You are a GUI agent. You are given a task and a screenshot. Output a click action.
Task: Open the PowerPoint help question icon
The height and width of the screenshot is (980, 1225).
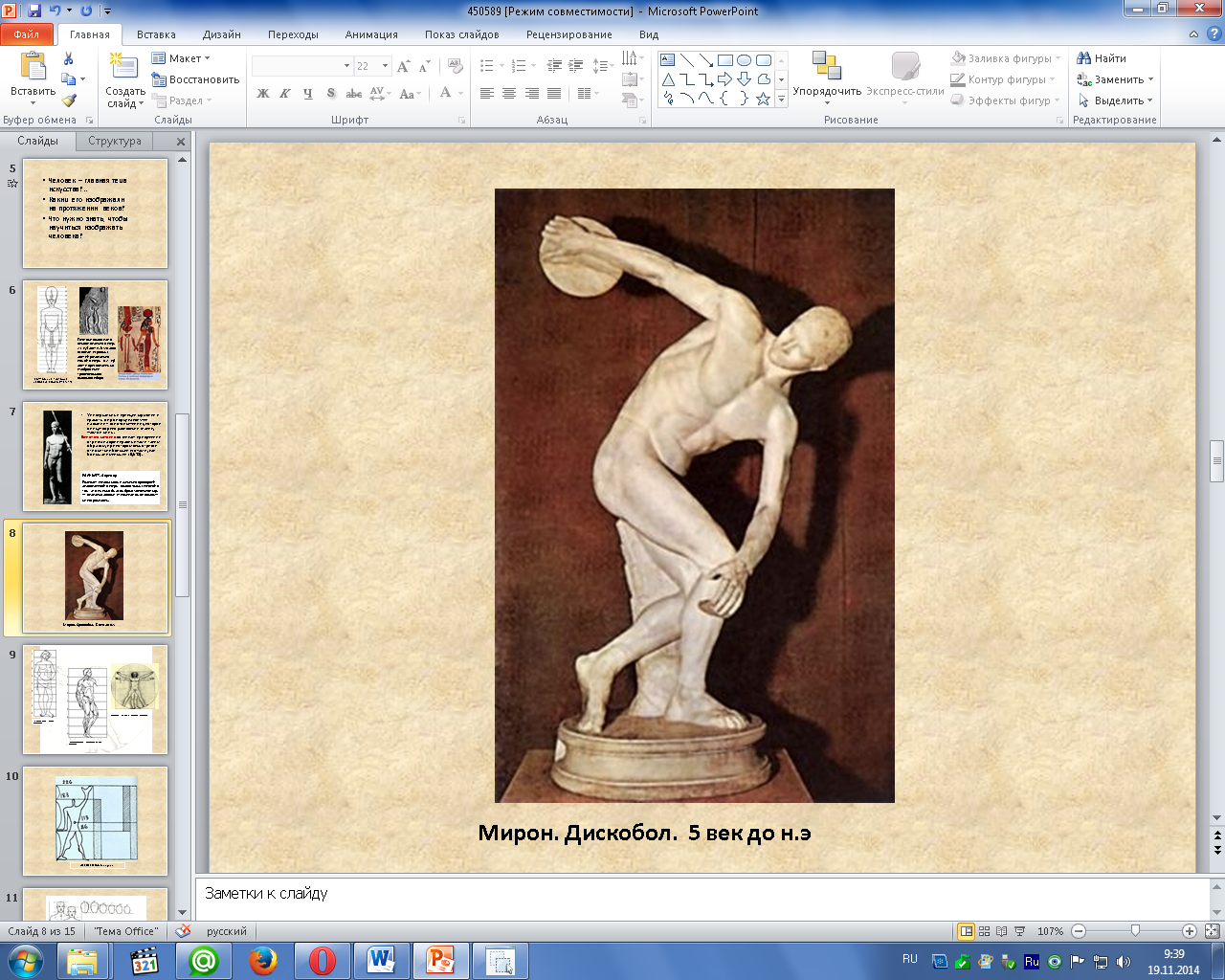pos(1215,34)
